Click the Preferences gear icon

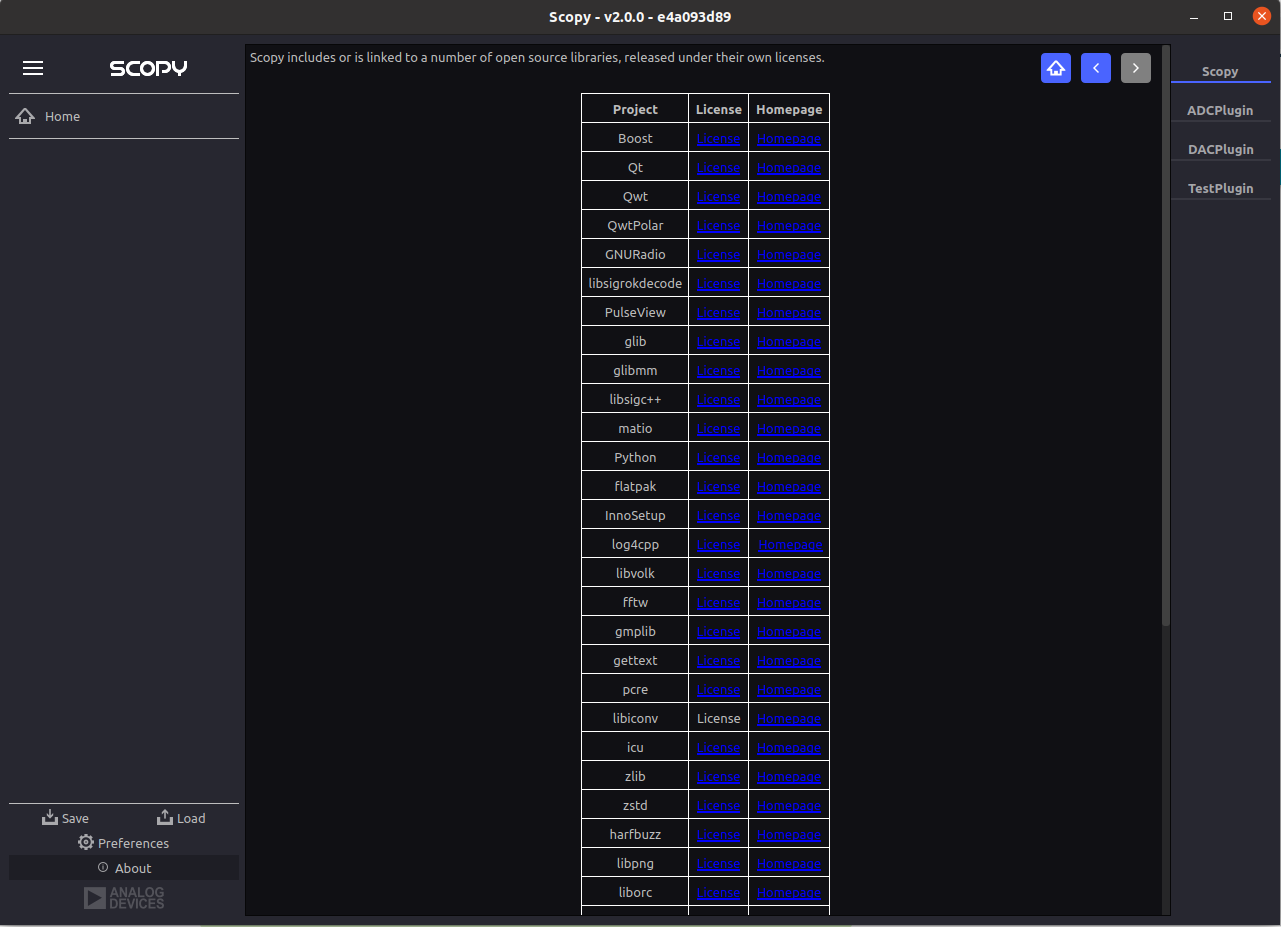tap(86, 842)
